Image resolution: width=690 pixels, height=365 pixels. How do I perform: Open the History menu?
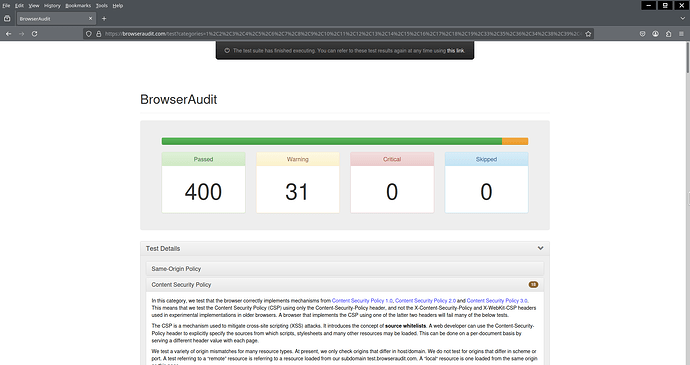click(52, 6)
